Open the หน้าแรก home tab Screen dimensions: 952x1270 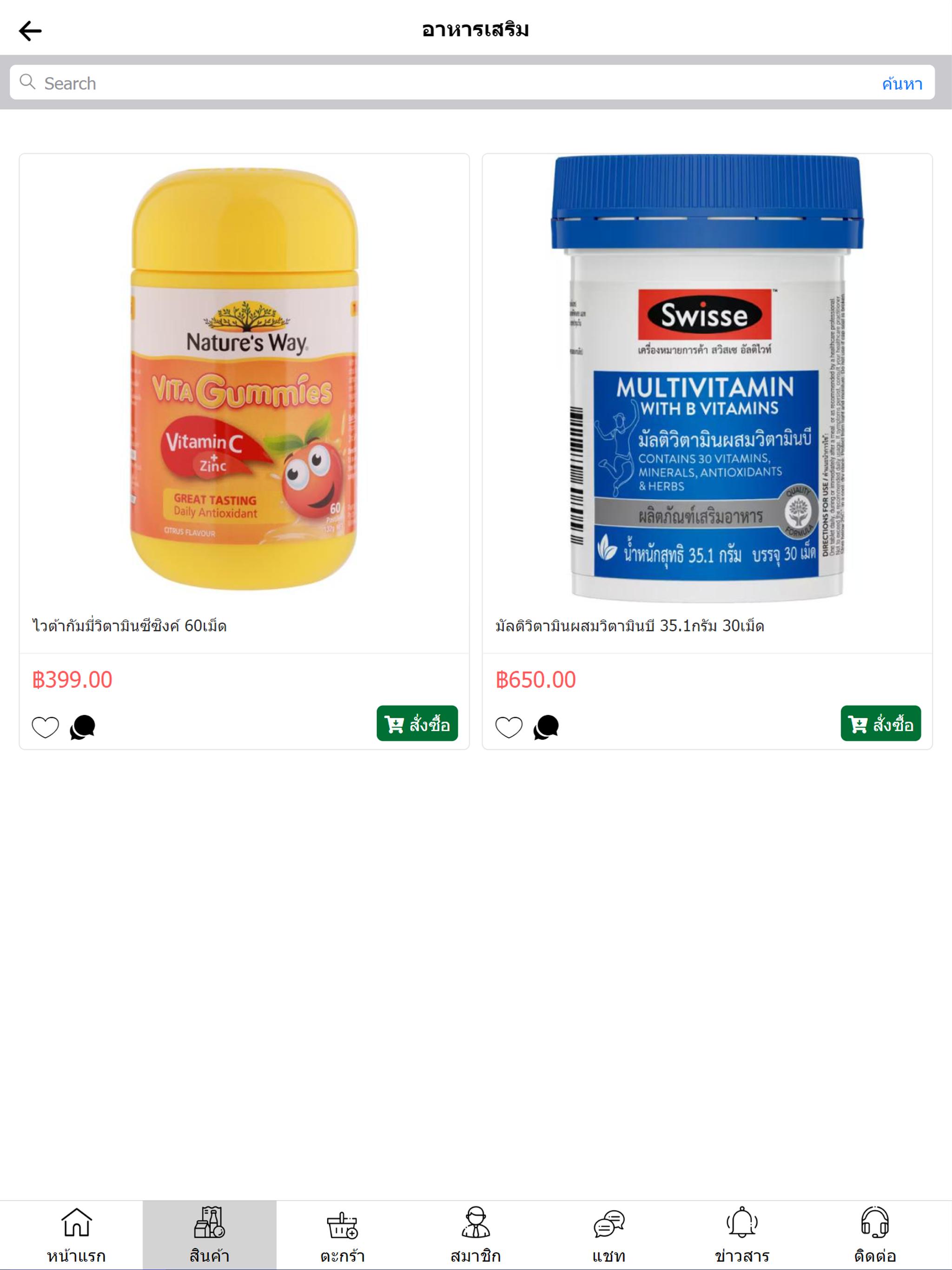click(76, 1235)
